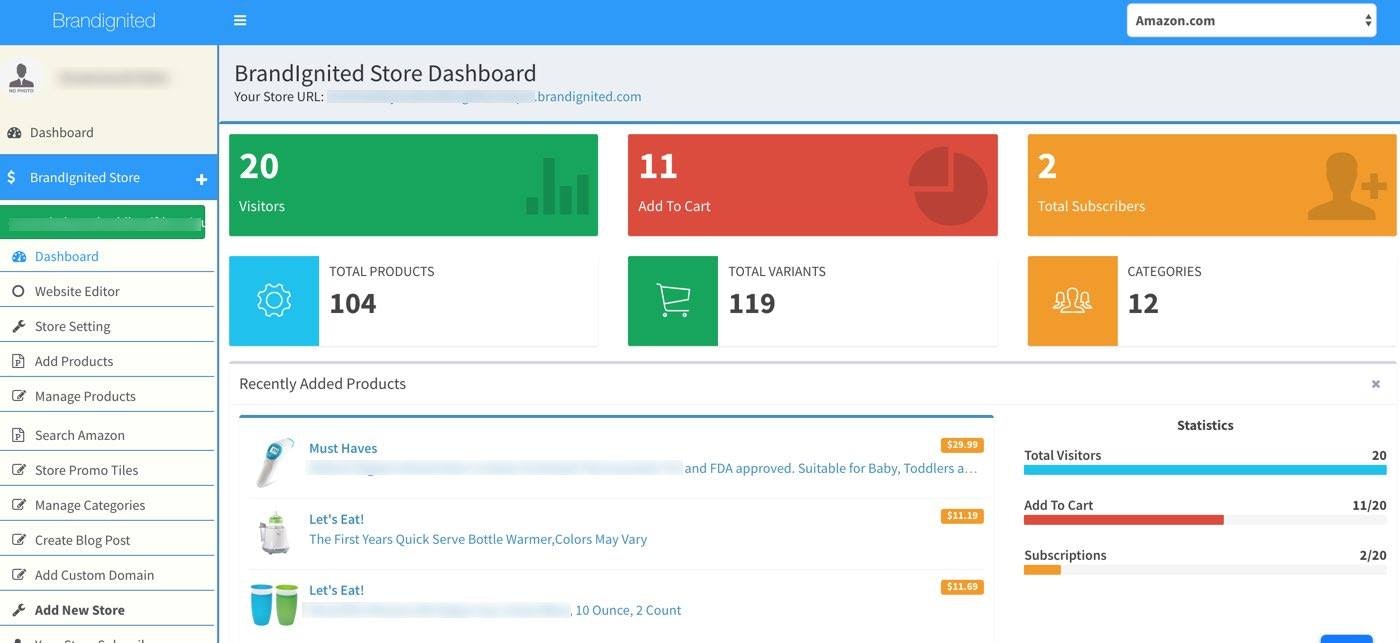The width and height of the screenshot is (1400, 643).
Task: Open Add Custom Domain
Action: (94, 575)
